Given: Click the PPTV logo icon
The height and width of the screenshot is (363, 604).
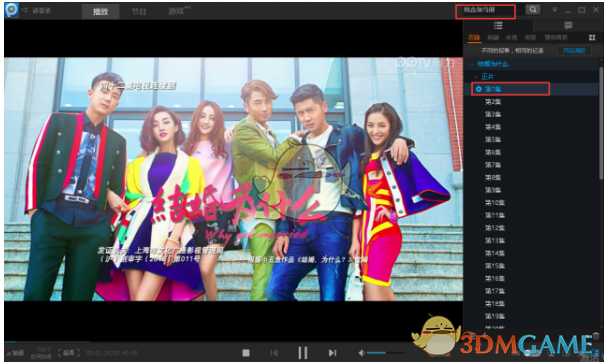Looking at the screenshot, I should pyautogui.click(x=12, y=10).
